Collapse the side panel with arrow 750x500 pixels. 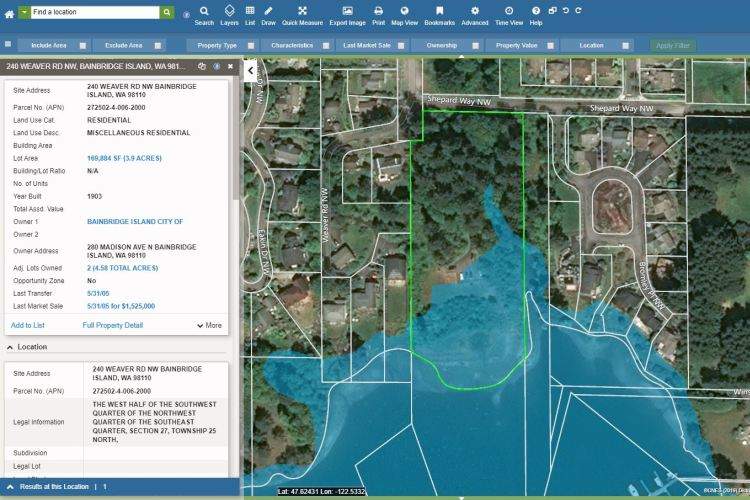tap(251, 71)
